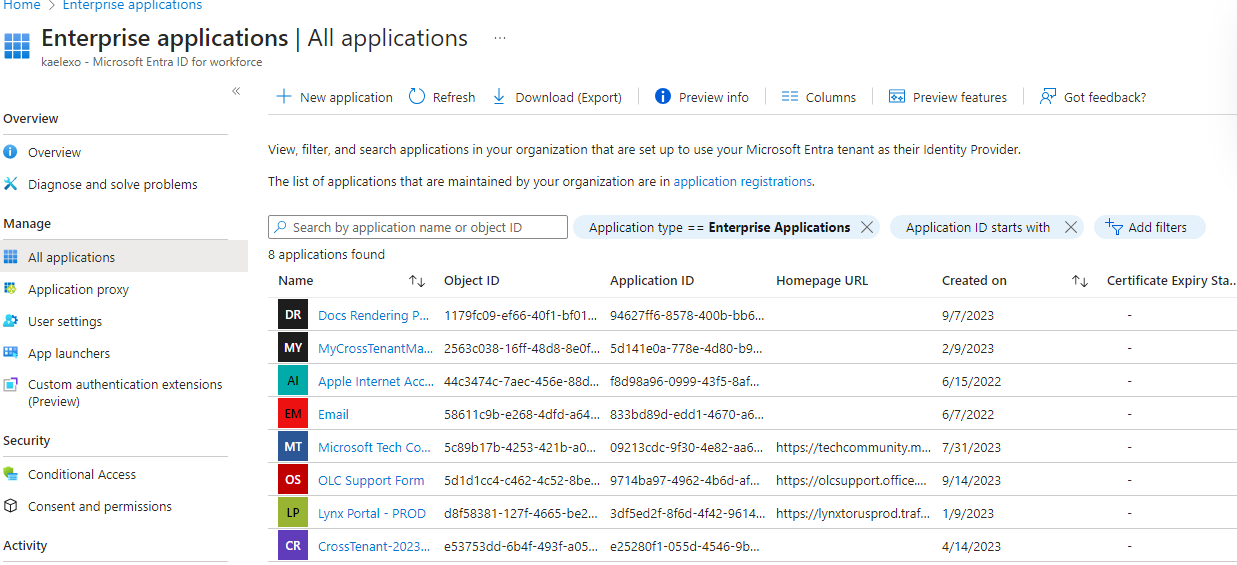
Task: Click the Conditional Access icon
Action: coord(11,474)
